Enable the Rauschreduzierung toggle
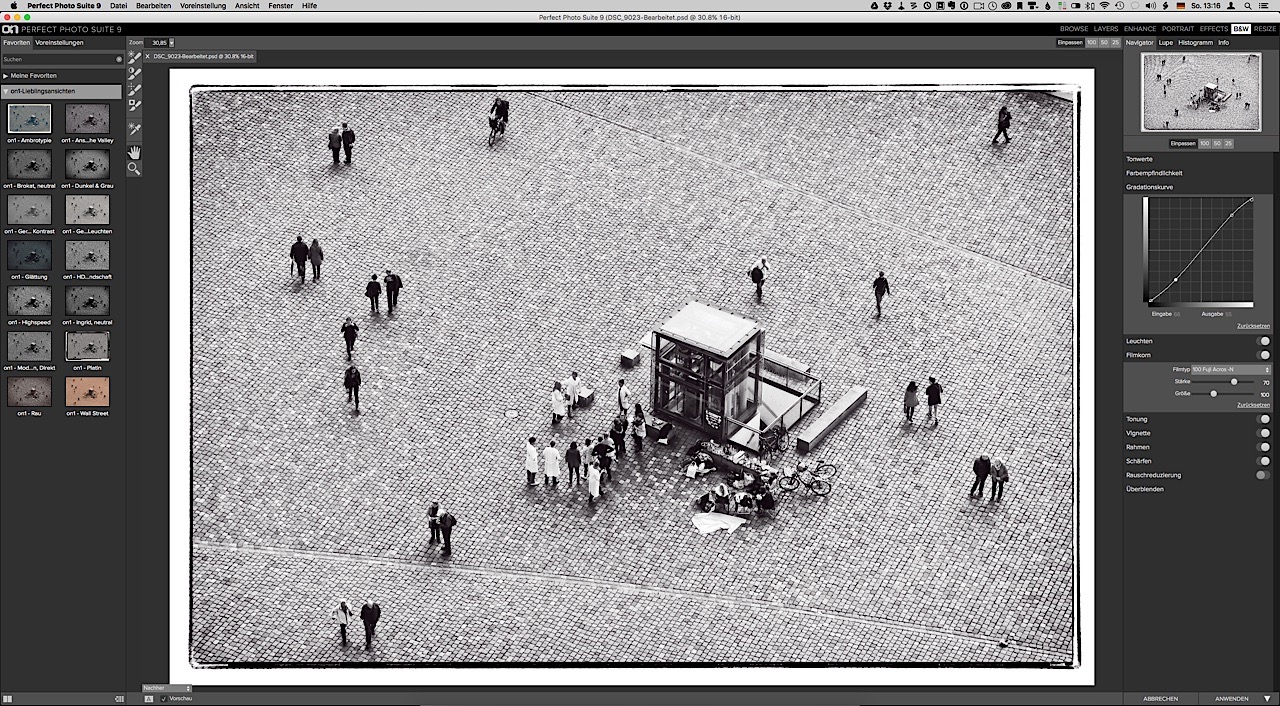 coord(1264,475)
